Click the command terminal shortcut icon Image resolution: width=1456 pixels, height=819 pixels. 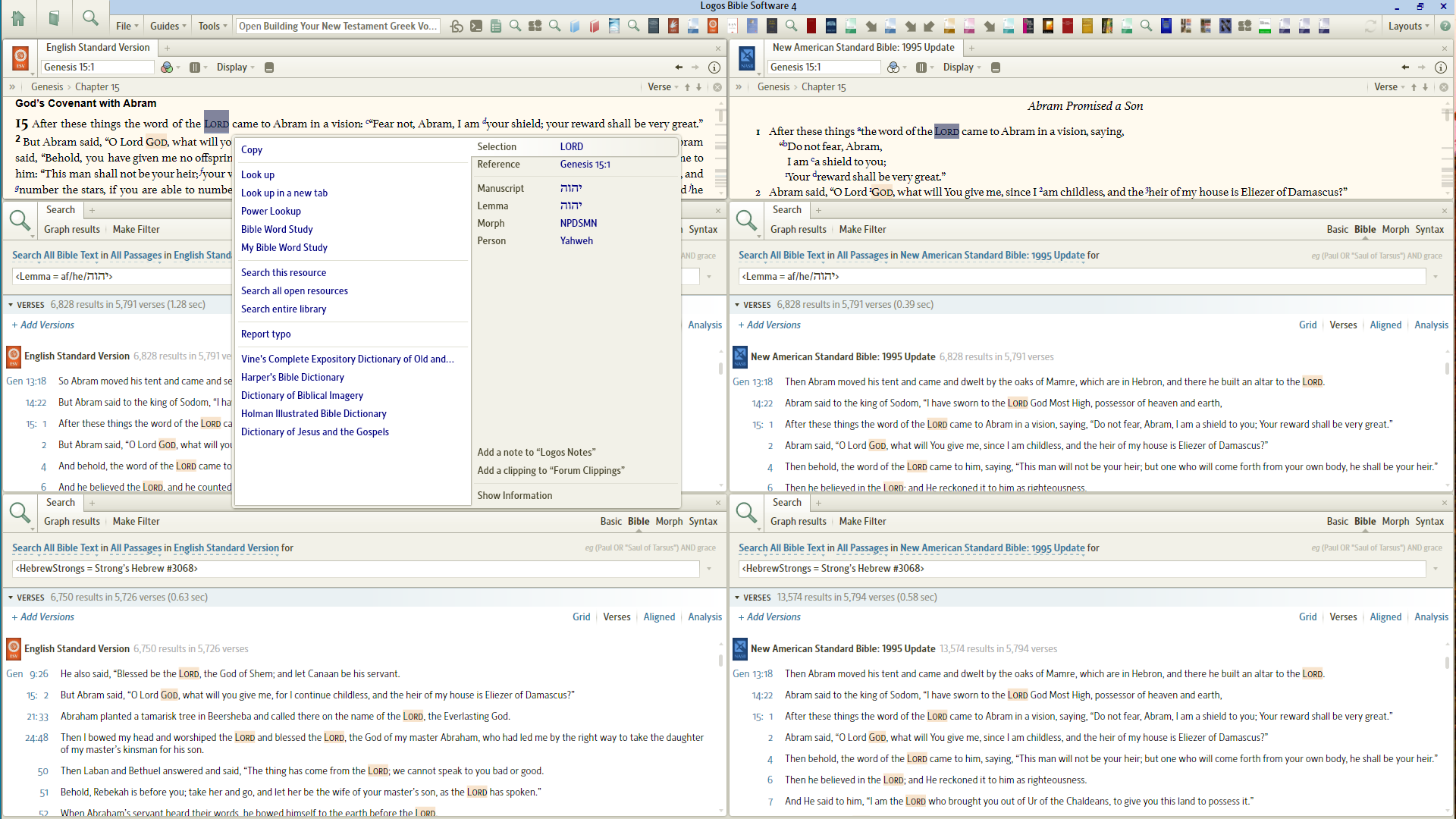(476, 26)
